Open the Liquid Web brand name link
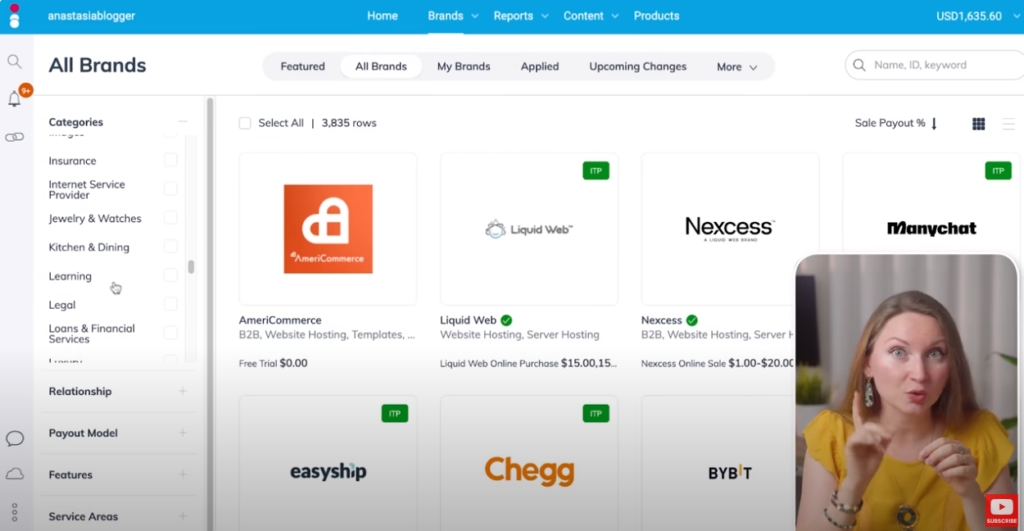 [468, 320]
